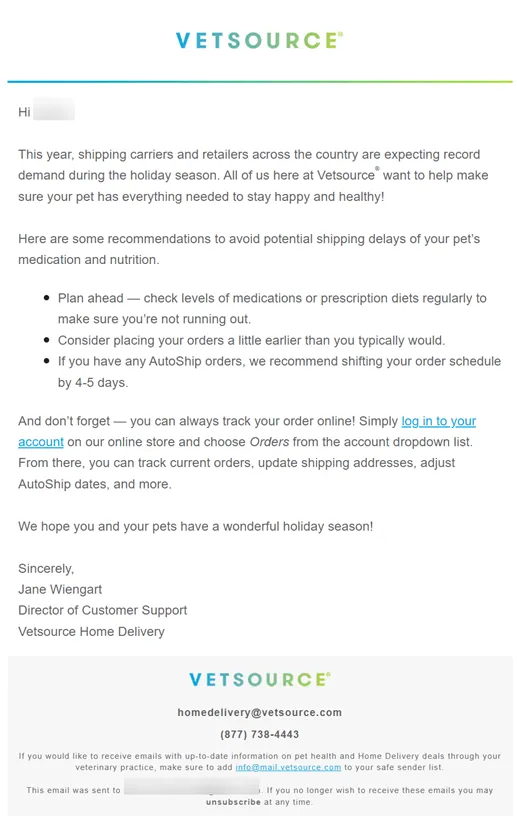517x816 pixels.
Task: Click the bold unsubscribe link
Action: 233,802
